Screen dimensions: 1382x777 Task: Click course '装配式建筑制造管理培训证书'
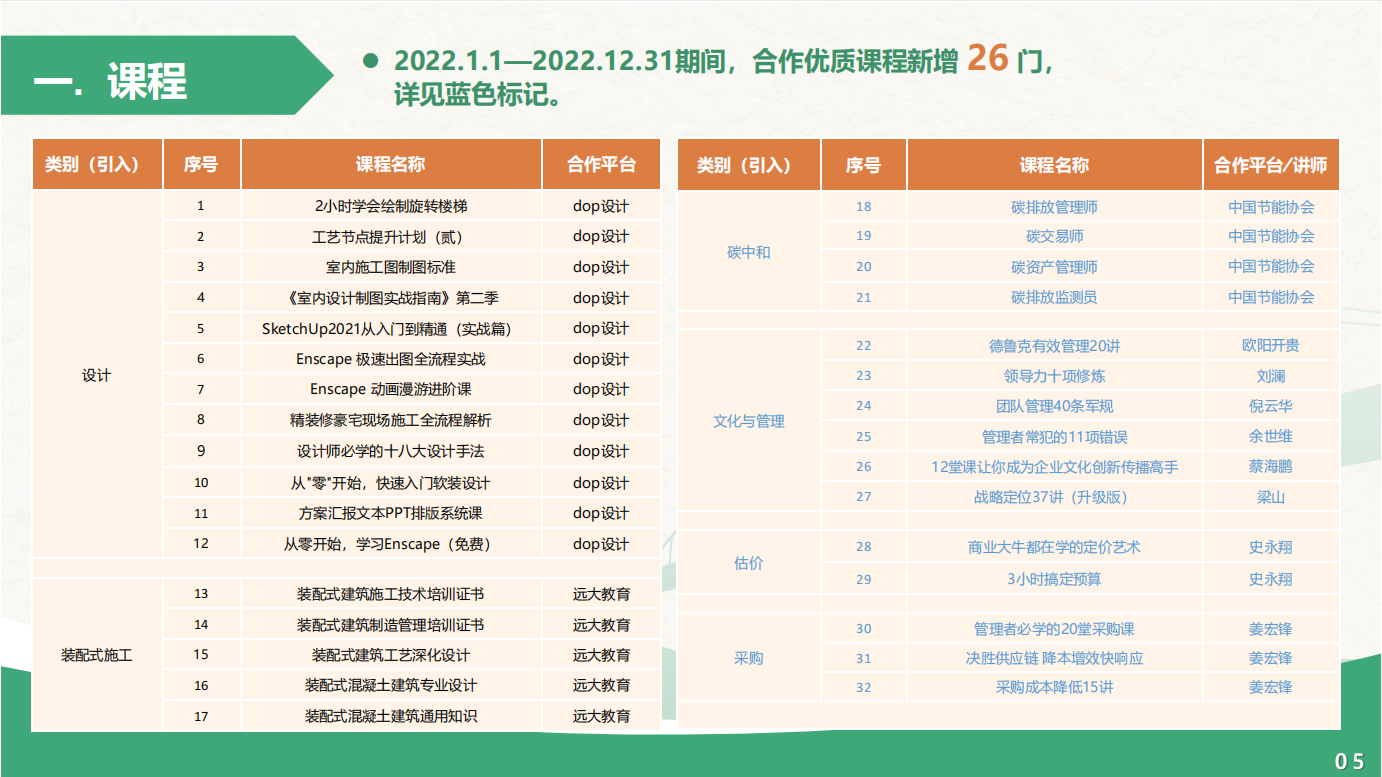pyautogui.click(x=391, y=625)
